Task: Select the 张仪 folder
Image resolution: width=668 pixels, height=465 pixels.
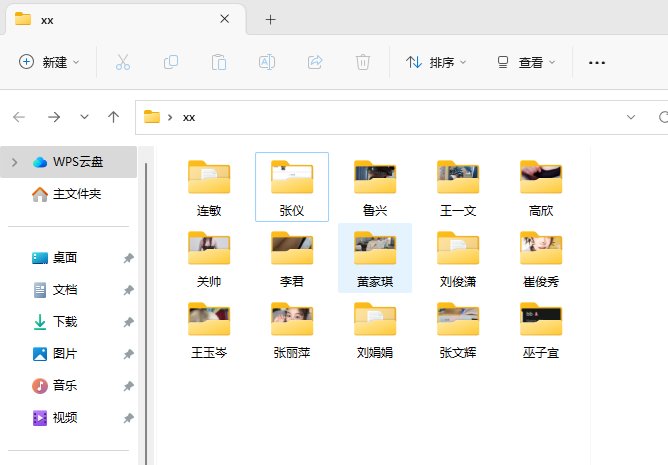Action: click(x=292, y=188)
